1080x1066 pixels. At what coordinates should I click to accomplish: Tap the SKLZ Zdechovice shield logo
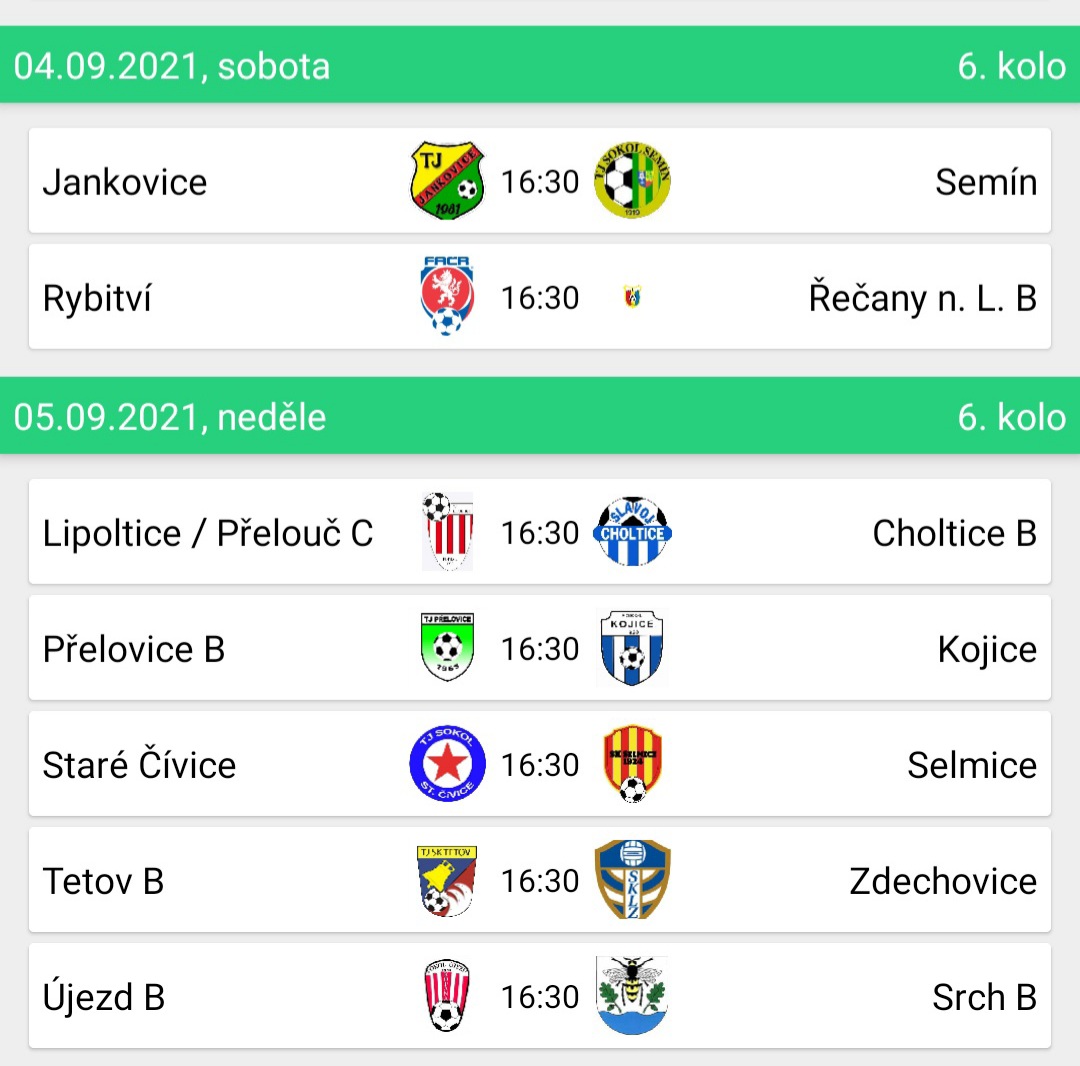[632, 879]
